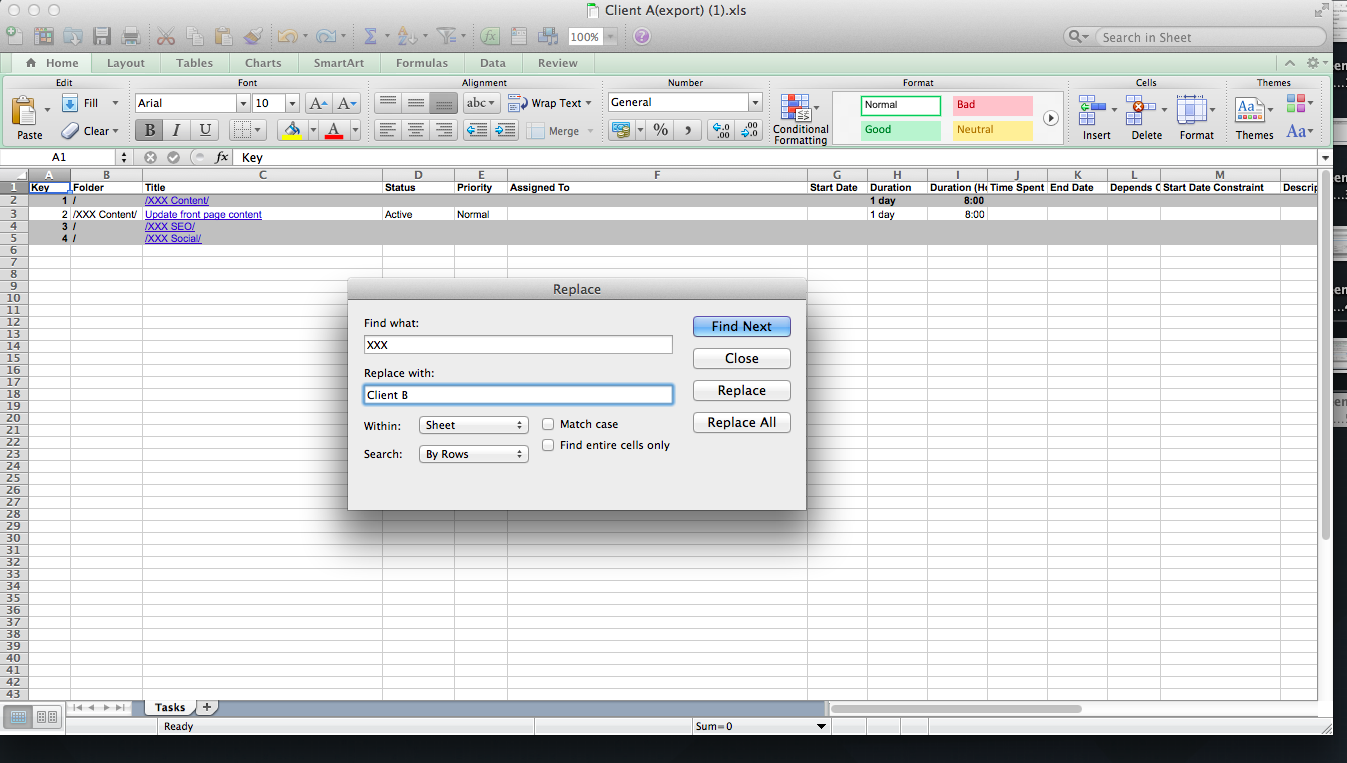Click the Cut scissors icon
The image size is (1347, 763).
[x=166, y=37]
